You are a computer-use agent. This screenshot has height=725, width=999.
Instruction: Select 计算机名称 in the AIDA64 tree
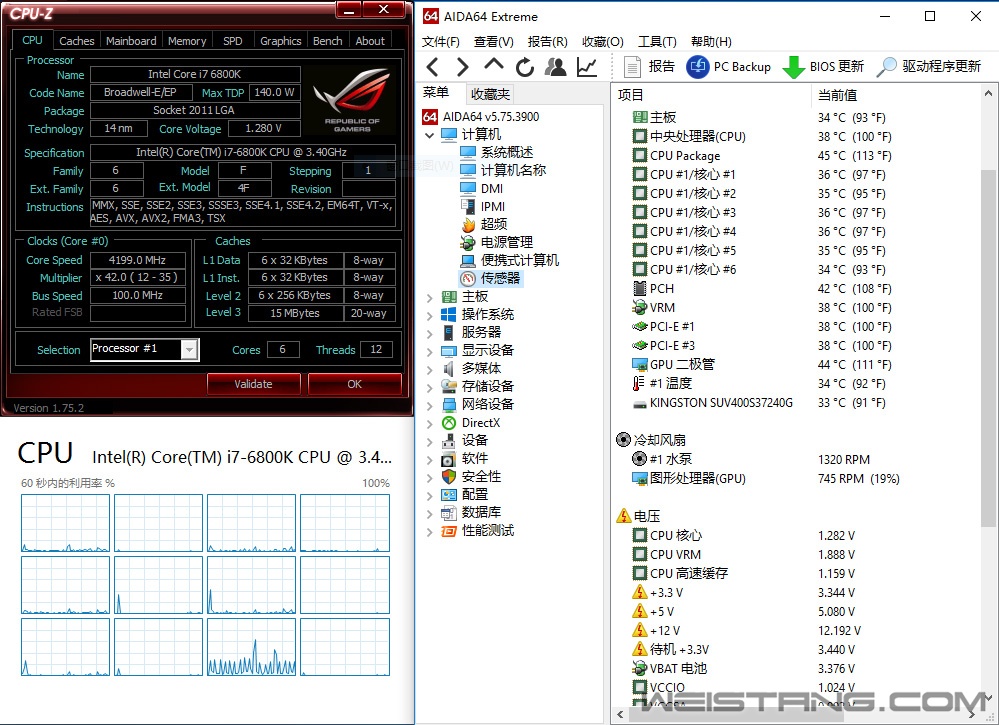click(503, 170)
